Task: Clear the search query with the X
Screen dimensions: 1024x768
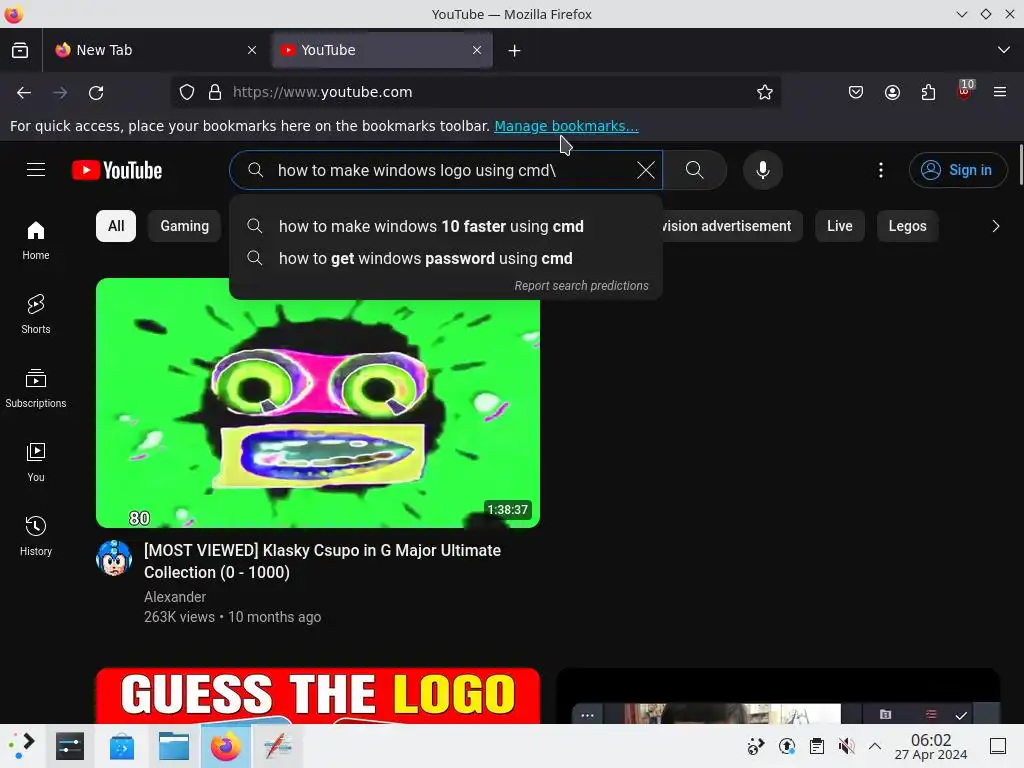Action: (645, 170)
